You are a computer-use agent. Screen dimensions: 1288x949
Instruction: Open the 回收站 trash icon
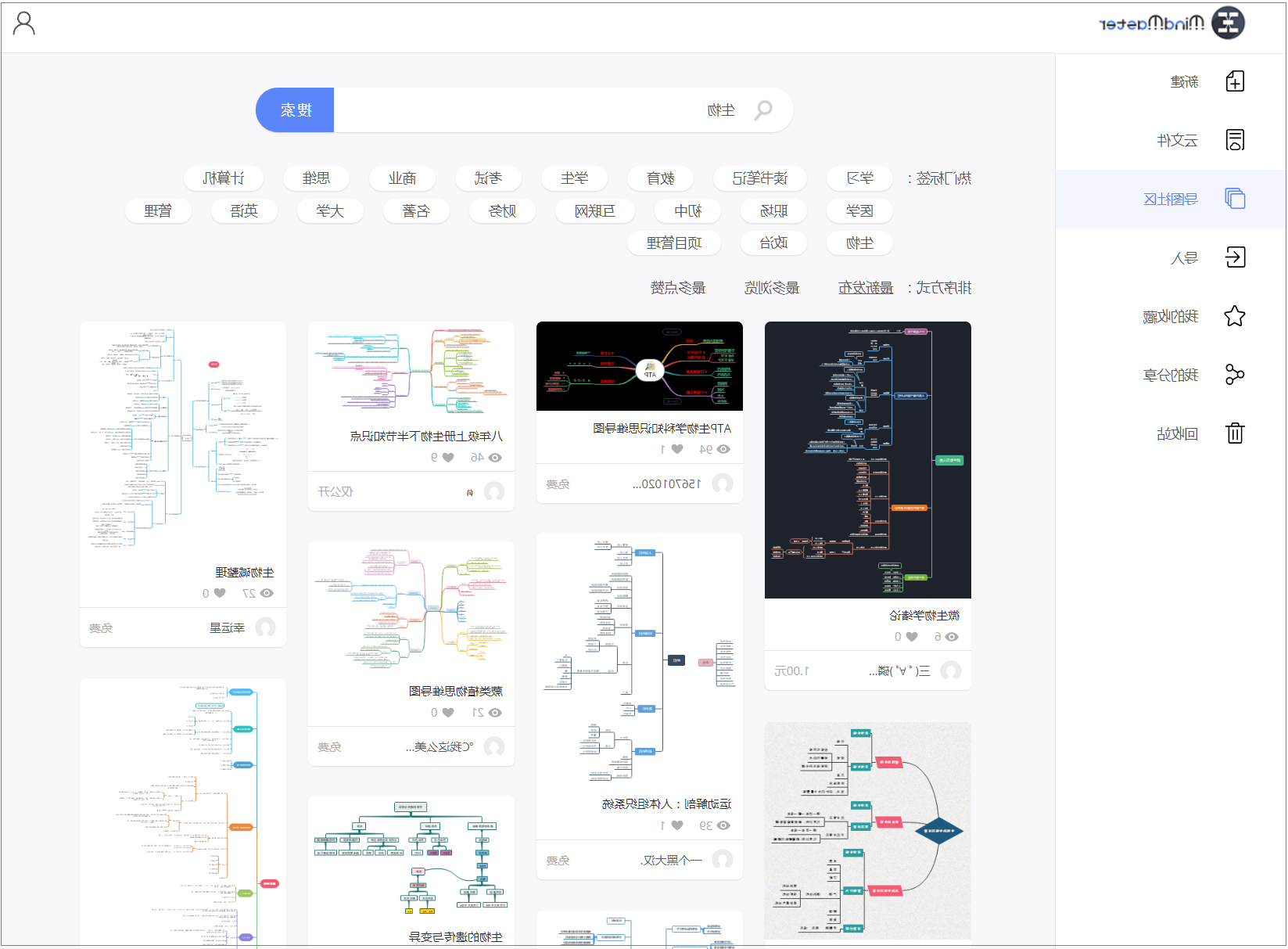1235,433
